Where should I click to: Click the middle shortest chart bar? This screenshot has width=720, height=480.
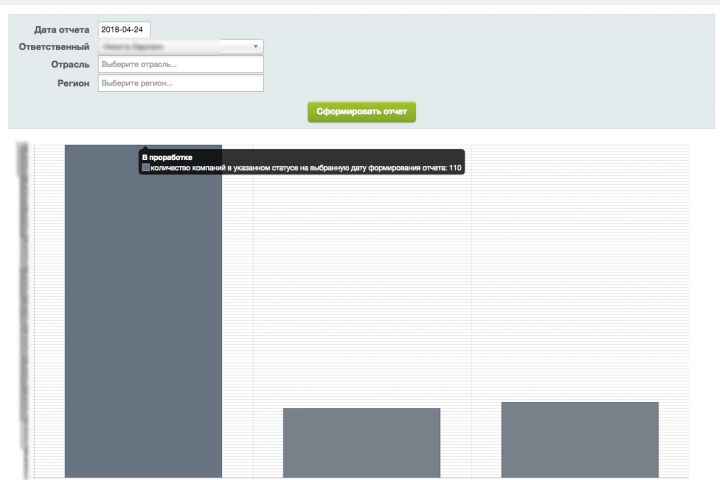(x=362, y=443)
